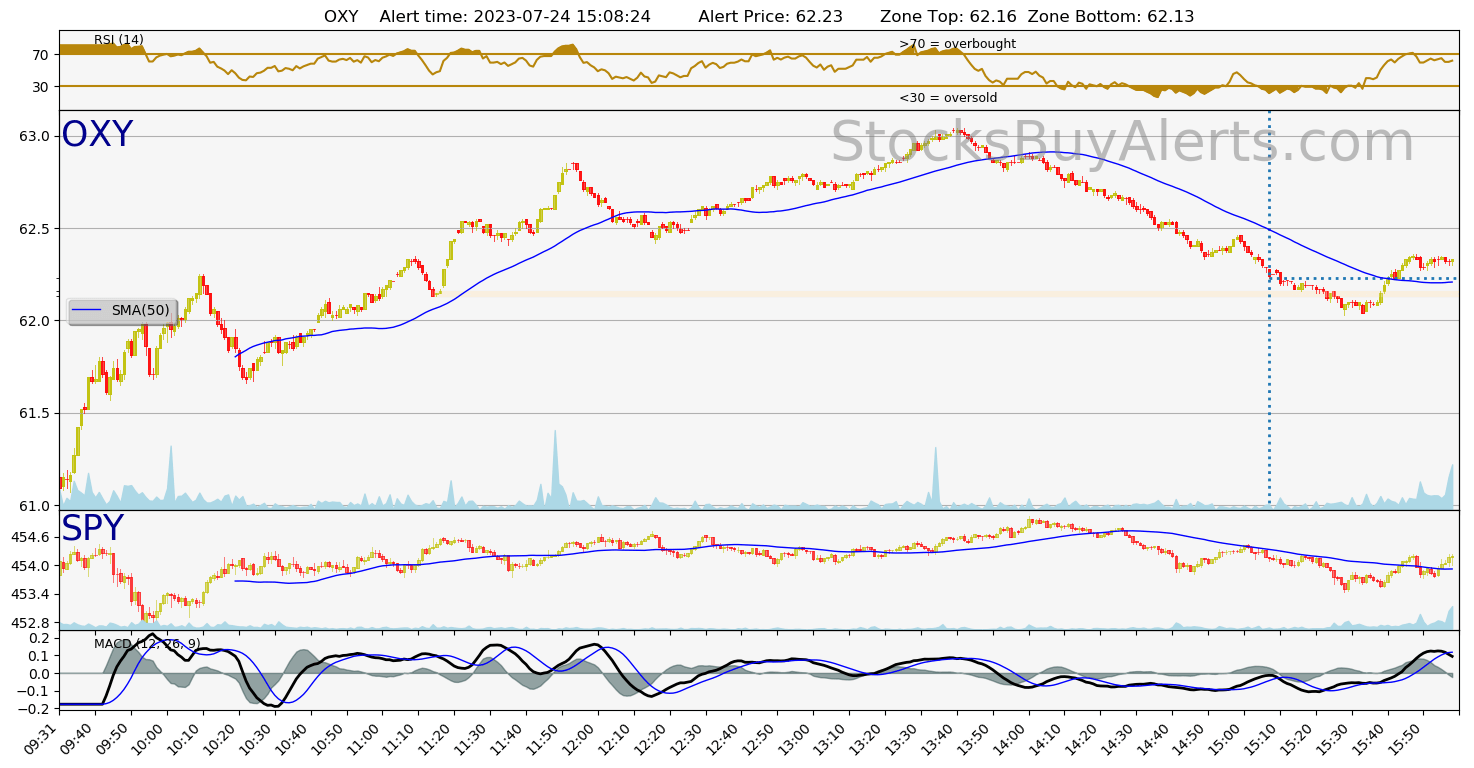Click the 62.0 price axis label
The image size is (1474, 768).
click(36, 321)
